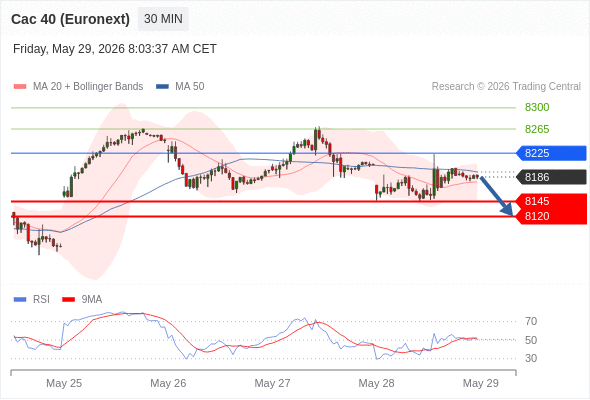Image resolution: width=590 pixels, height=400 pixels.
Task: Click the 9MA legend swatch
Action: pos(68,300)
